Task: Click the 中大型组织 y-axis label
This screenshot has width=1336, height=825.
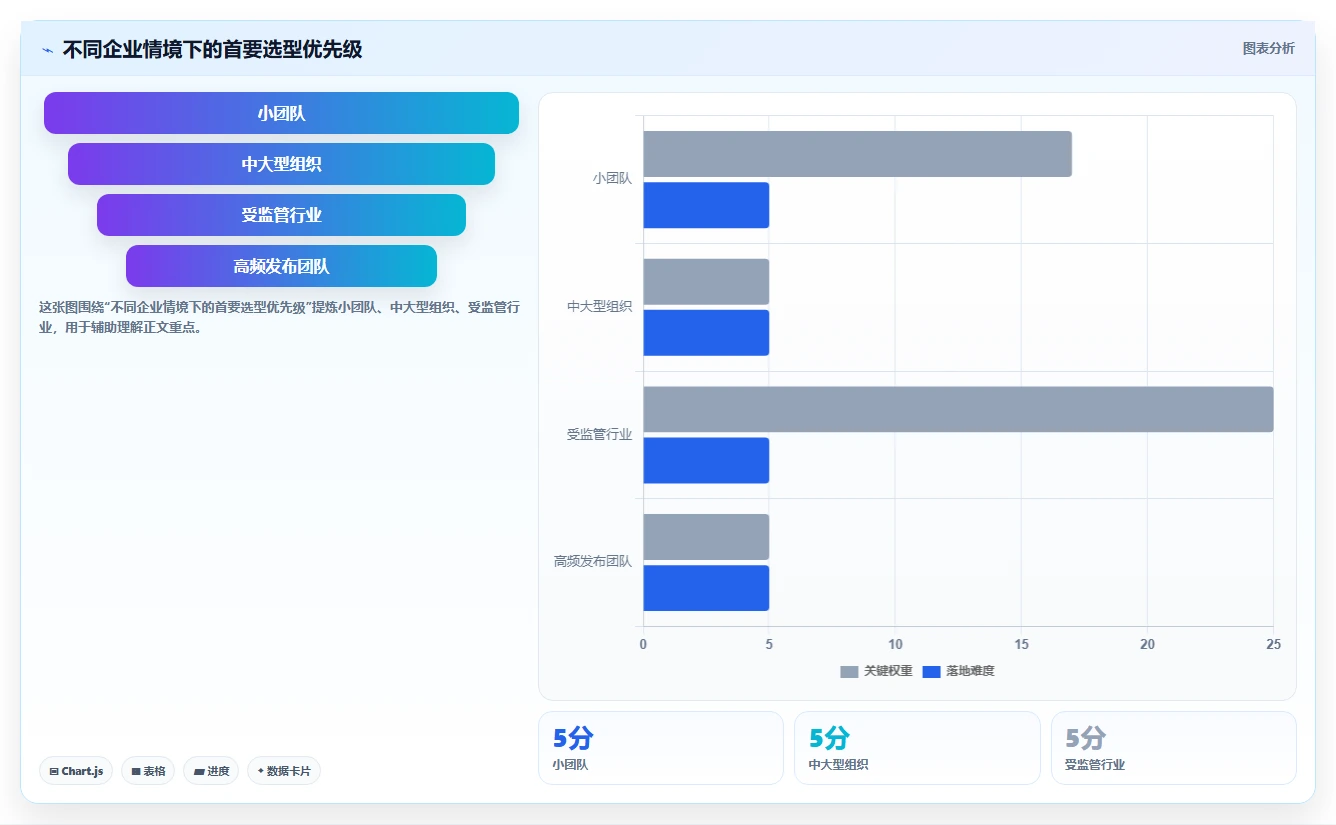Action: (600, 307)
